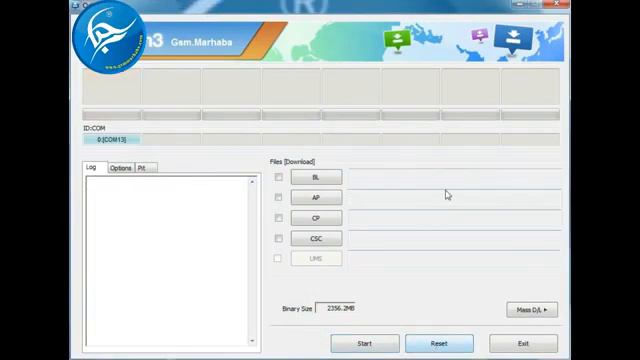Tick the UMS file checkbox
This screenshot has height=360, width=640.
[278, 258]
